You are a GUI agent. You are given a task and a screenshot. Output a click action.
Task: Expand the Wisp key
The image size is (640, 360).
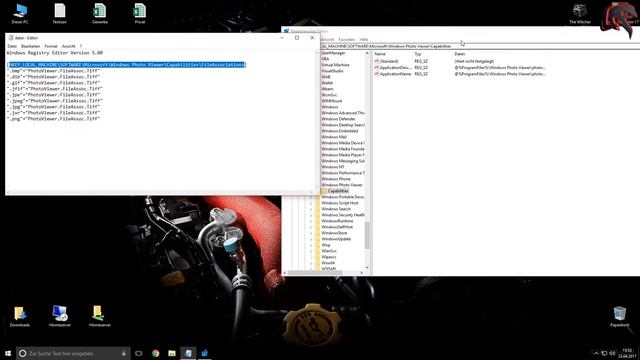pos(311,245)
